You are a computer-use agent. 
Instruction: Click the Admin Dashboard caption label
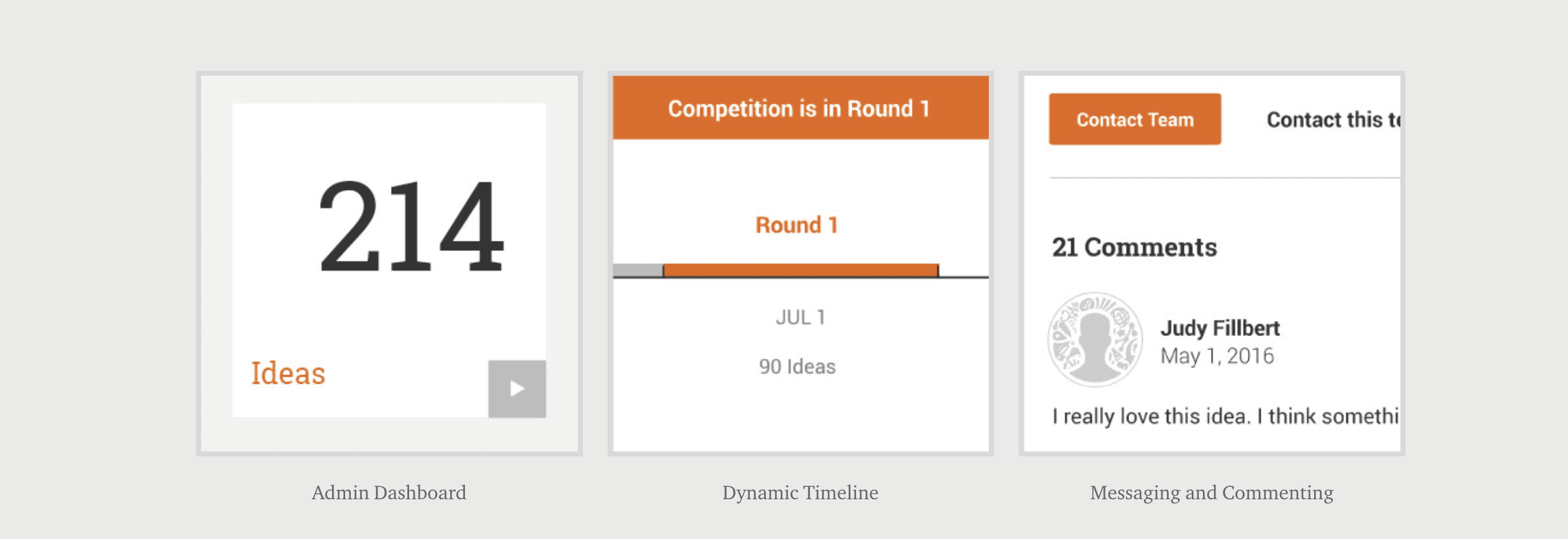click(x=390, y=492)
